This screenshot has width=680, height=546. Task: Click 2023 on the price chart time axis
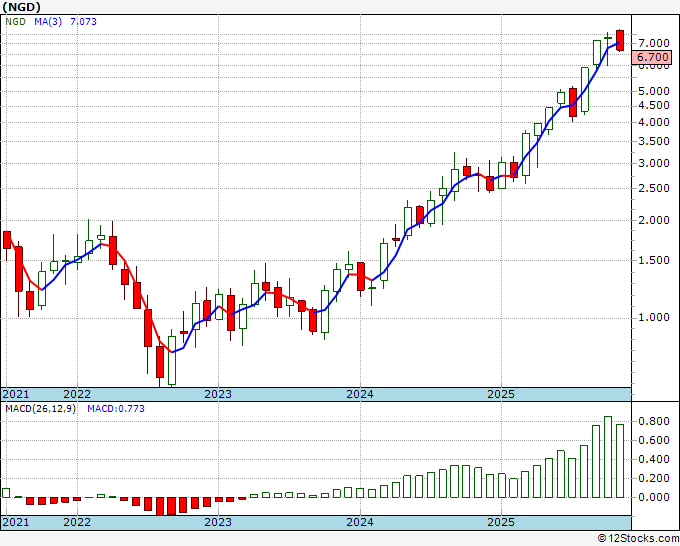point(218,394)
